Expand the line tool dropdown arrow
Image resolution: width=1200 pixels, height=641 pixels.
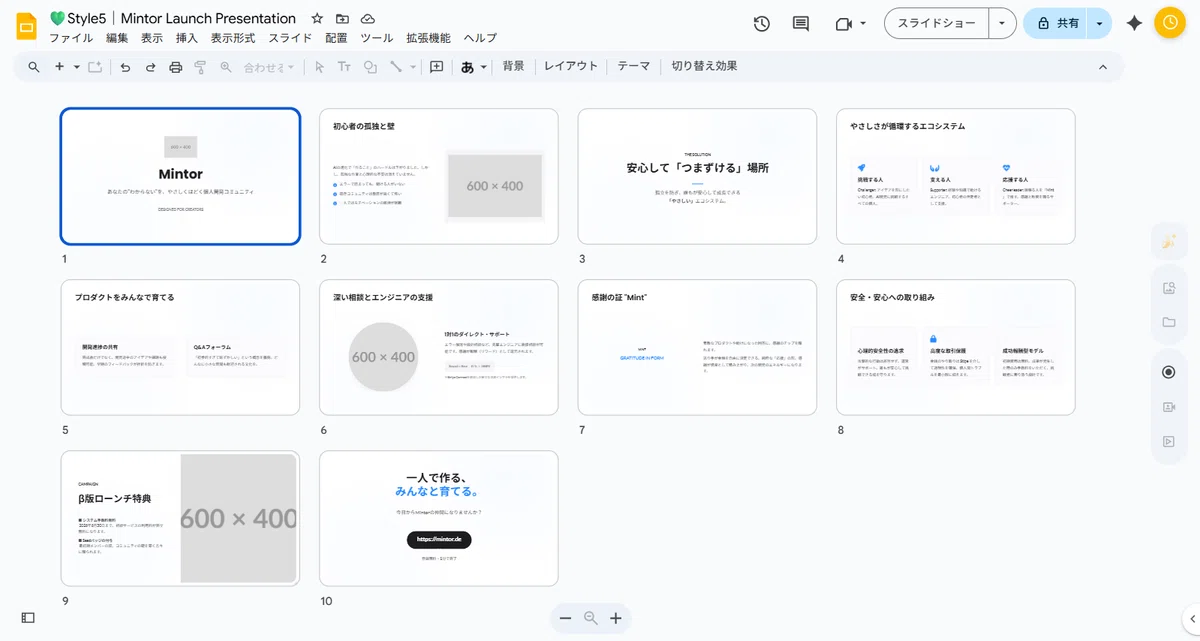[x=413, y=67]
